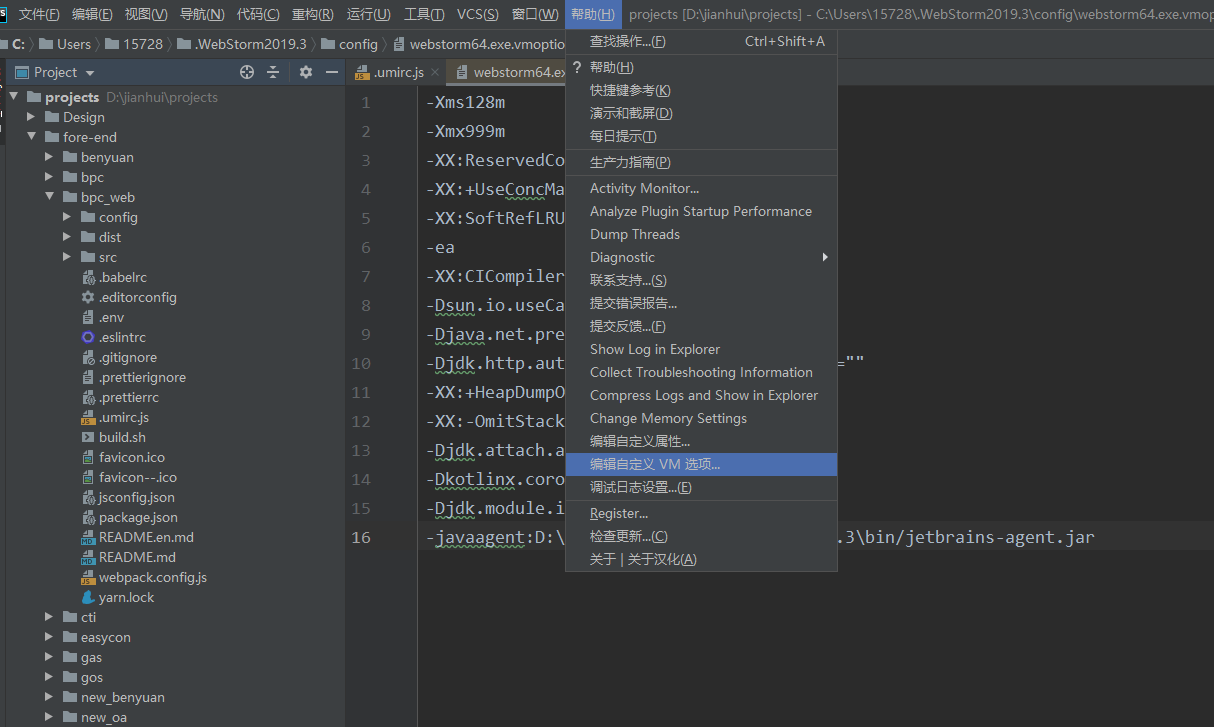Open the 重构(R) menu
This screenshot has height=727, width=1214.
click(313, 14)
